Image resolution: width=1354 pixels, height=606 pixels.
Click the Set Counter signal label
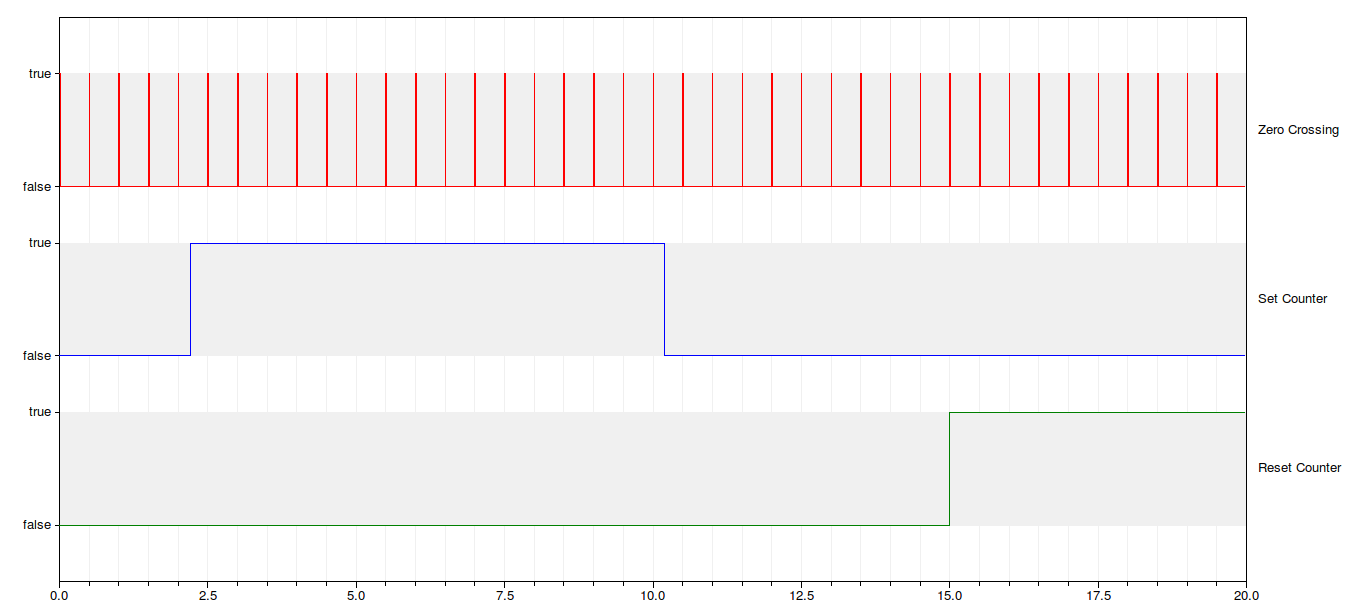click(1292, 299)
